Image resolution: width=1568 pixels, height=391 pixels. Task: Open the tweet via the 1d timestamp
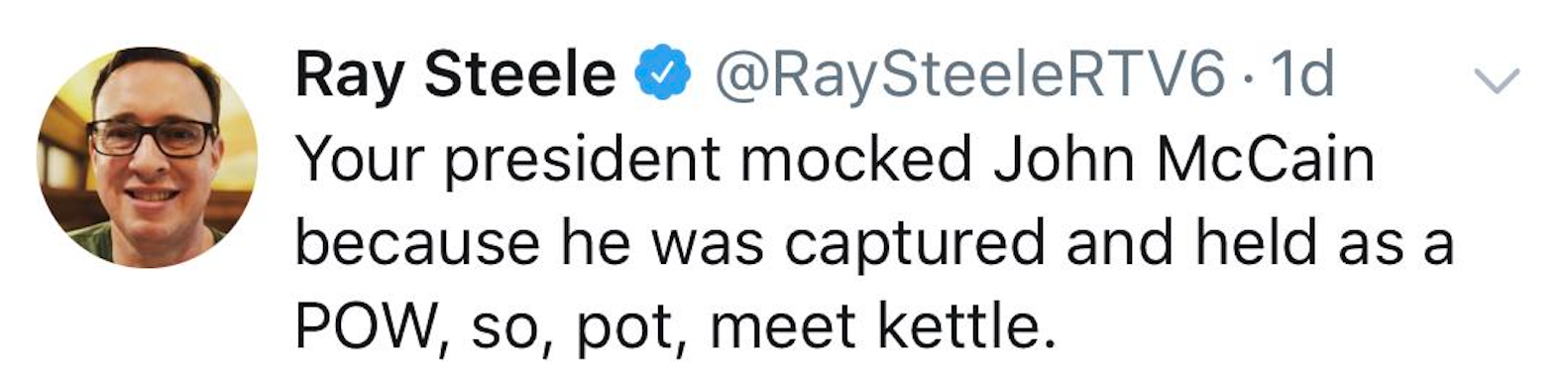1303,74
